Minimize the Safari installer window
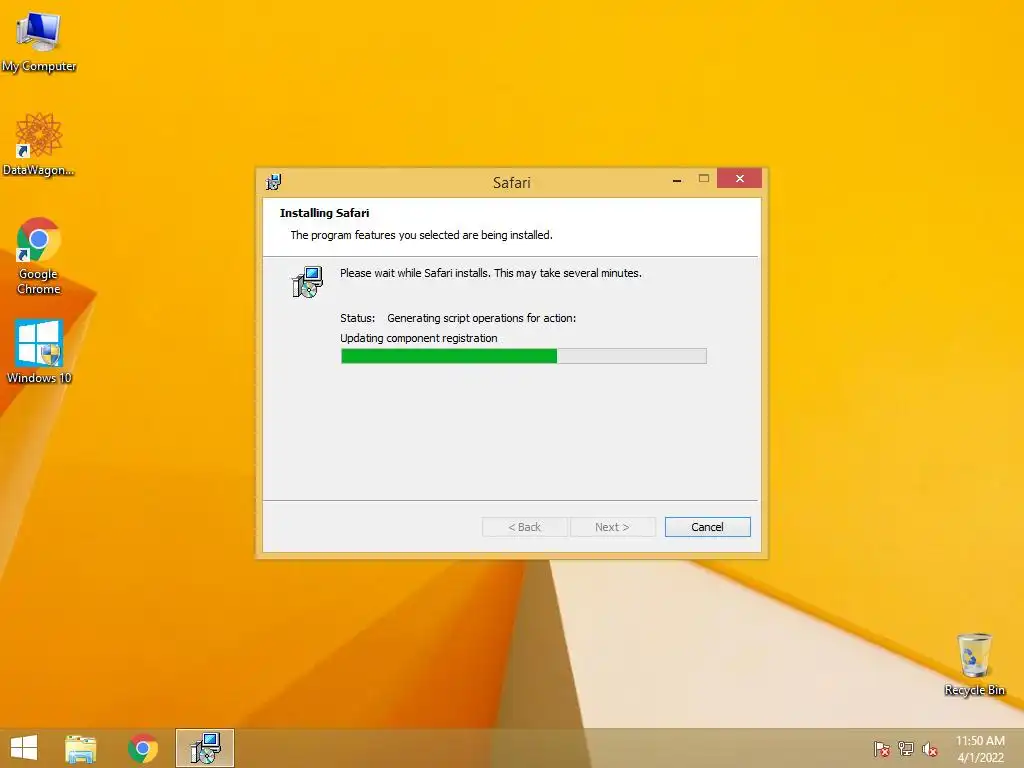The height and width of the screenshot is (768, 1024). click(x=677, y=179)
